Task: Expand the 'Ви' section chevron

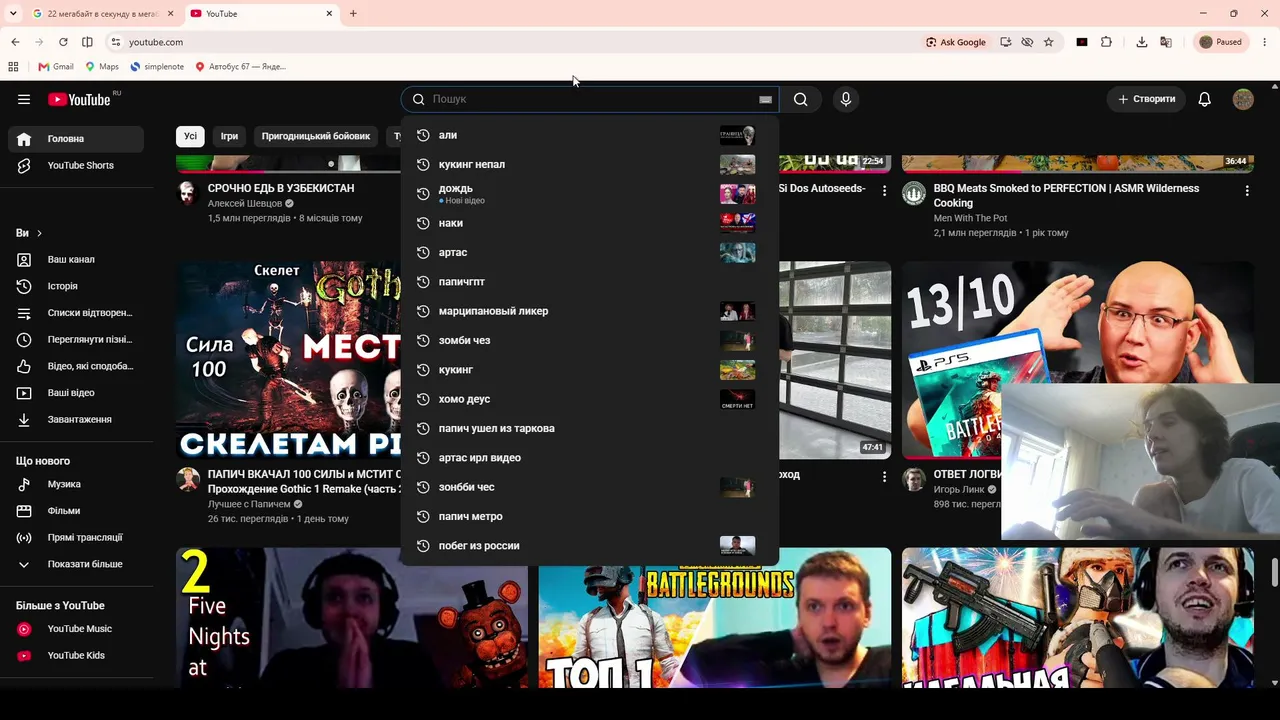Action: [x=39, y=233]
